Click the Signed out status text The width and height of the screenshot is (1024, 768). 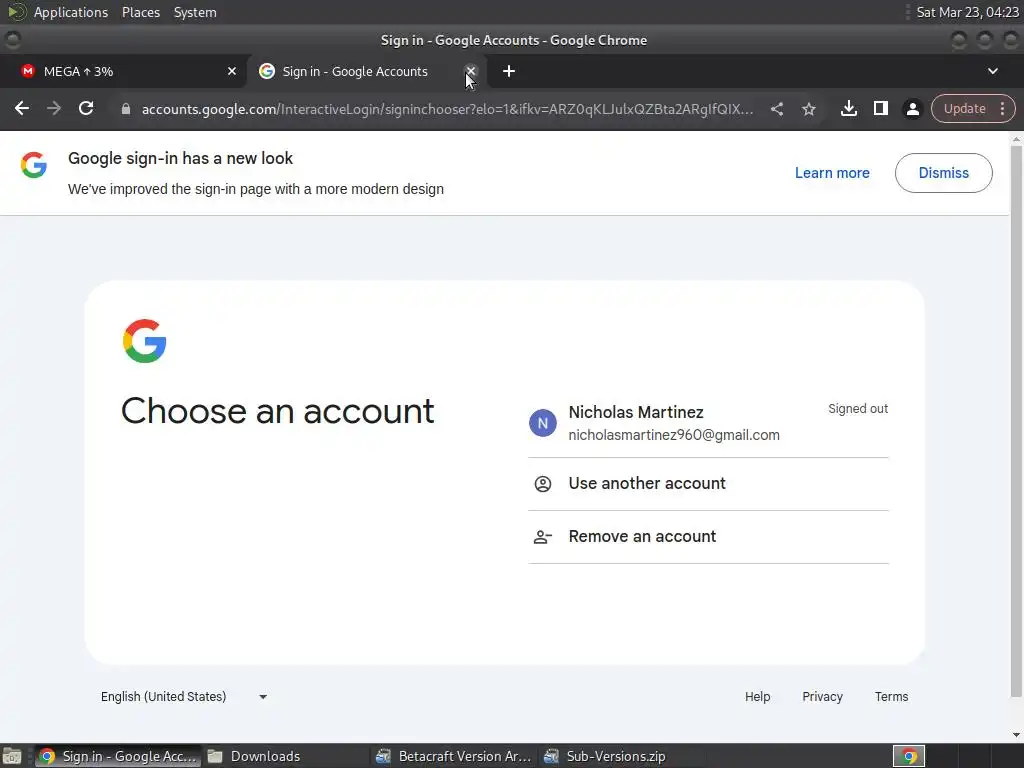[858, 409]
